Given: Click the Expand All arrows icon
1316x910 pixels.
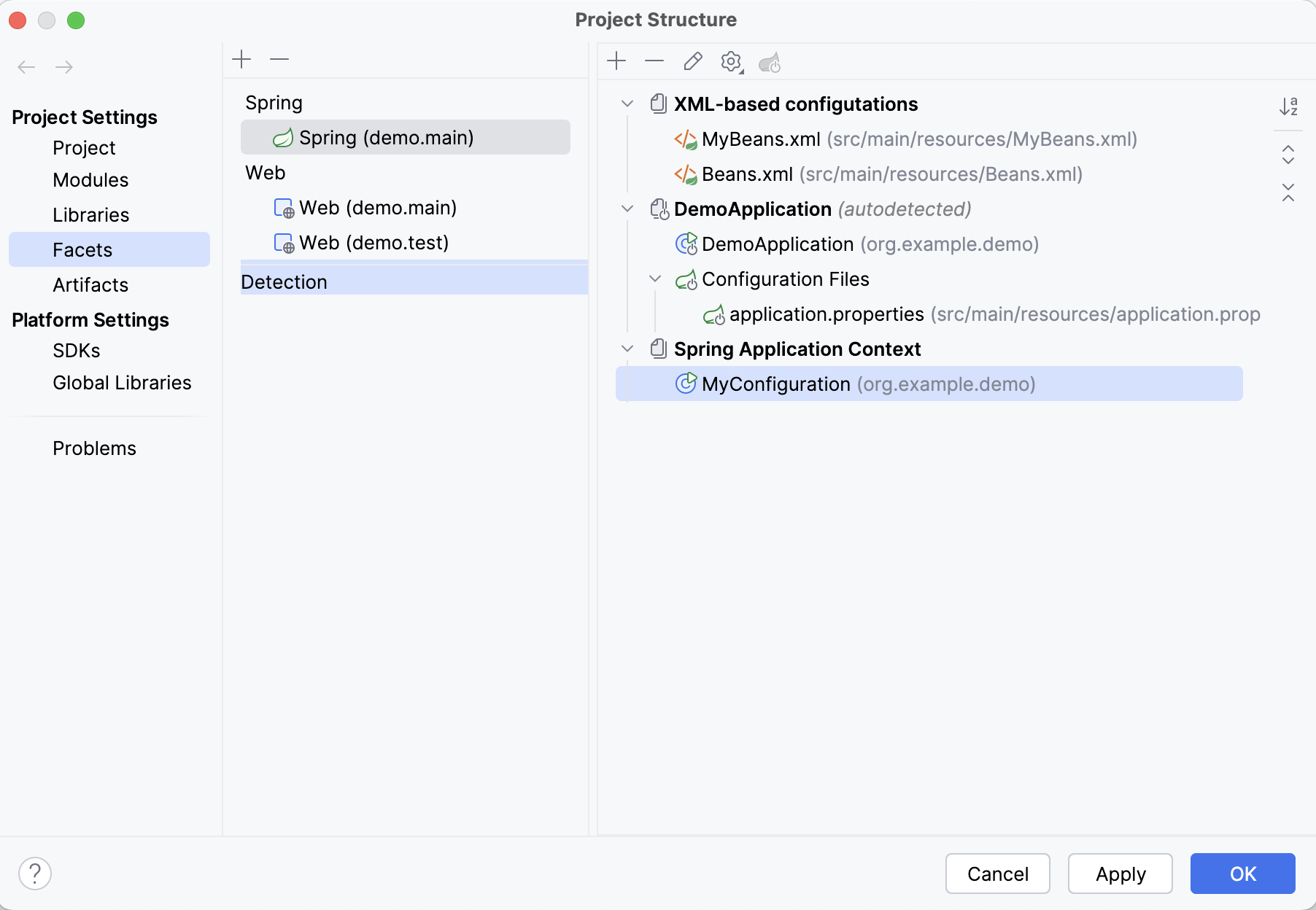Looking at the screenshot, I should (x=1288, y=155).
